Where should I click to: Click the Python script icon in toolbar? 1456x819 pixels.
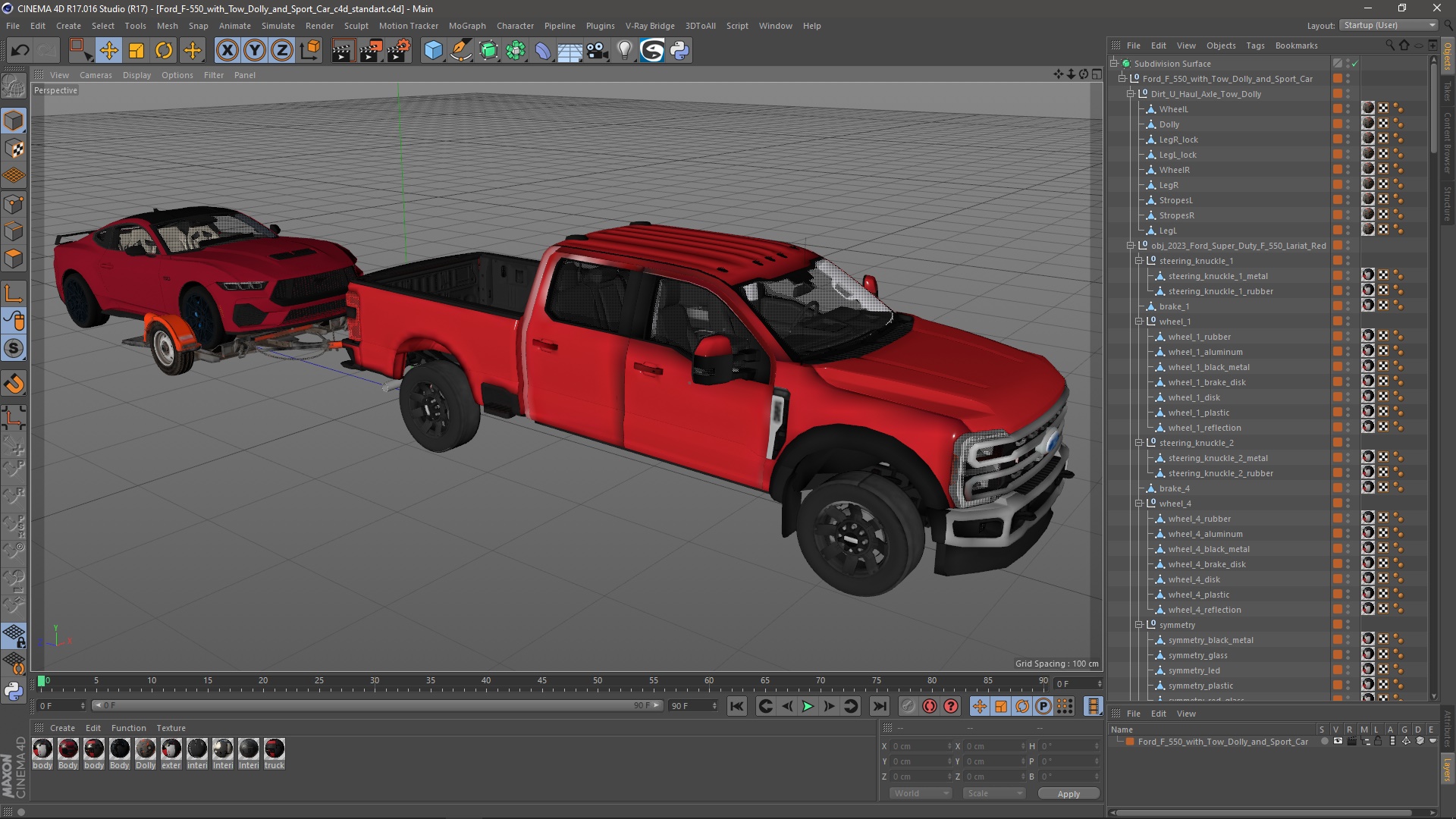point(679,51)
